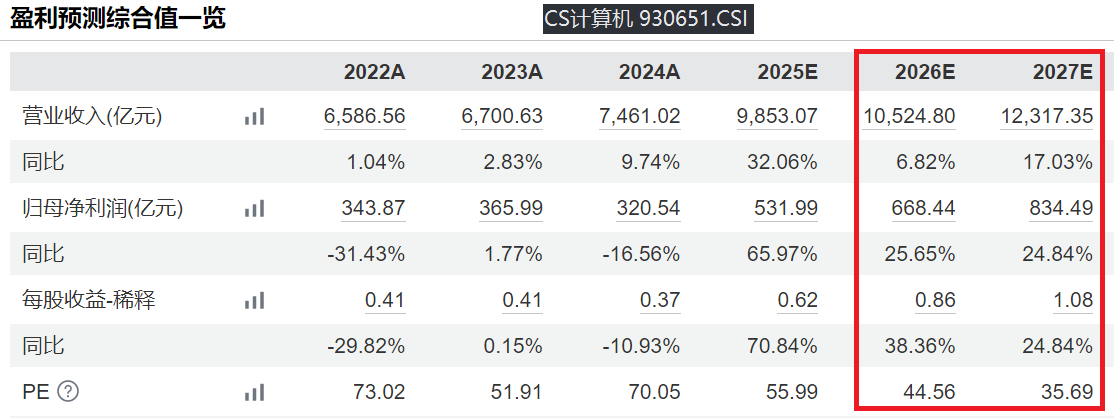Image resolution: width=1114 pixels, height=418 pixels.
Task: Select the 2027E net profit forecast 834.49
Action: coord(1060,209)
